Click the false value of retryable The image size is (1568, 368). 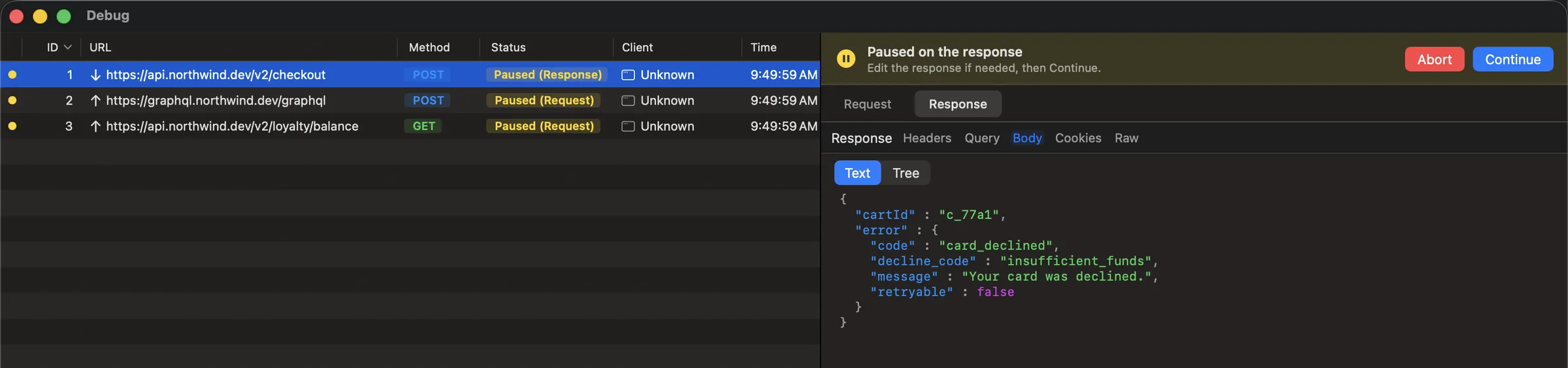point(995,292)
